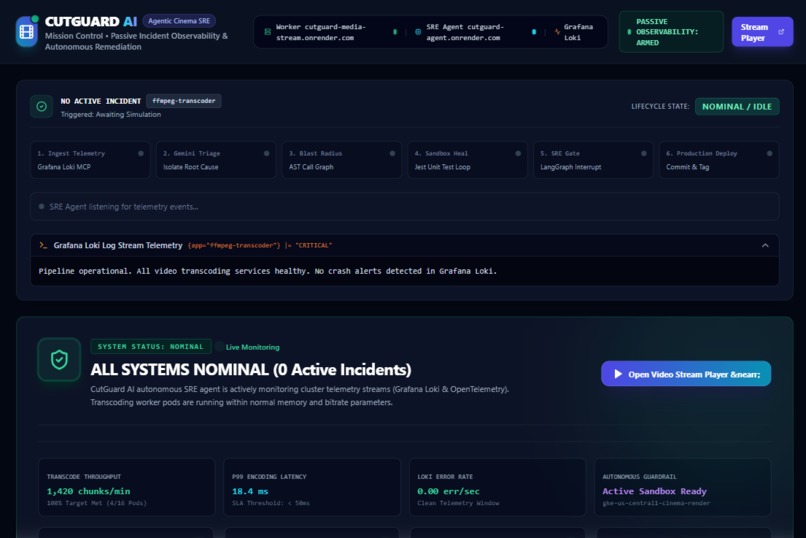Click the NOMINAL / IDLE lifecycle state badge
The height and width of the screenshot is (538, 806).
tap(737, 106)
